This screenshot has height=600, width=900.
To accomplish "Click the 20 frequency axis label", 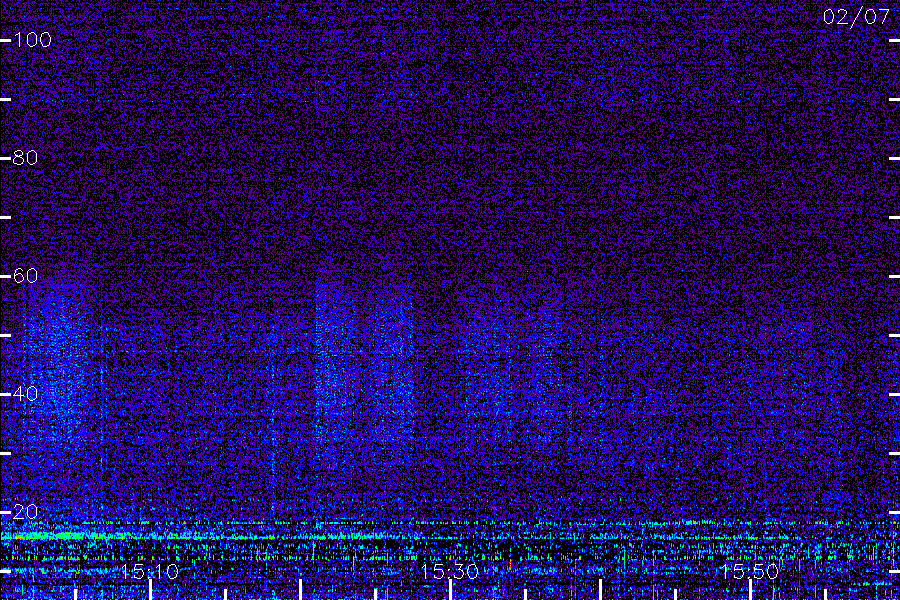I will 25,512.
